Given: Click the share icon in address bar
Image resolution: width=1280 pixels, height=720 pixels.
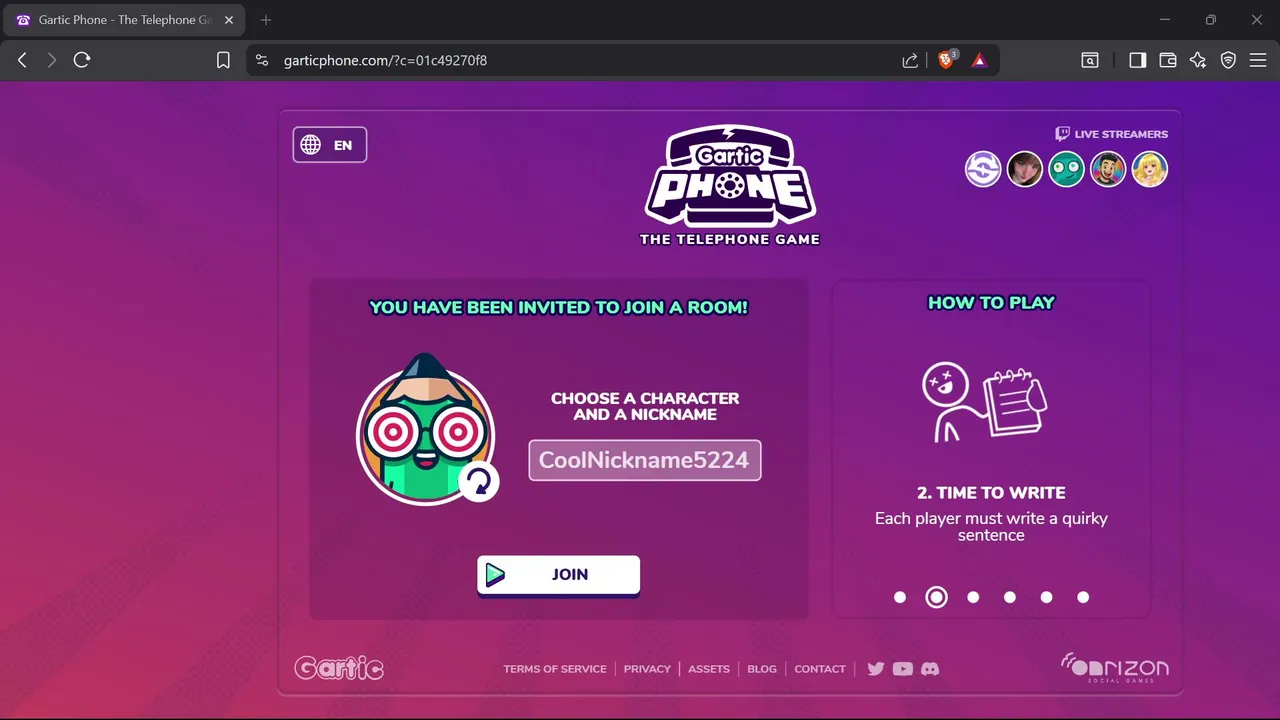Looking at the screenshot, I should pyautogui.click(x=910, y=60).
